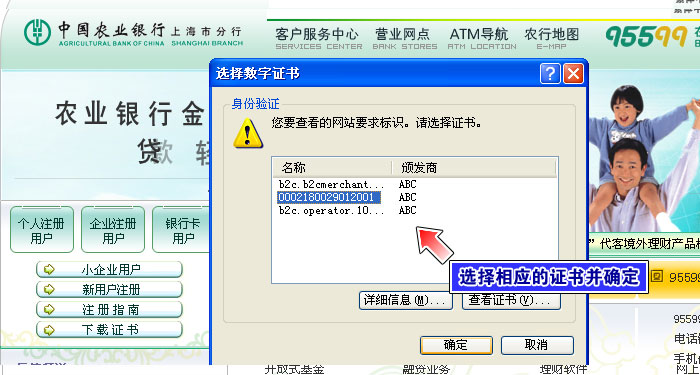Select certificate b2c.operator.10...
700x375 pixels.
pyautogui.click(x=331, y=210)
